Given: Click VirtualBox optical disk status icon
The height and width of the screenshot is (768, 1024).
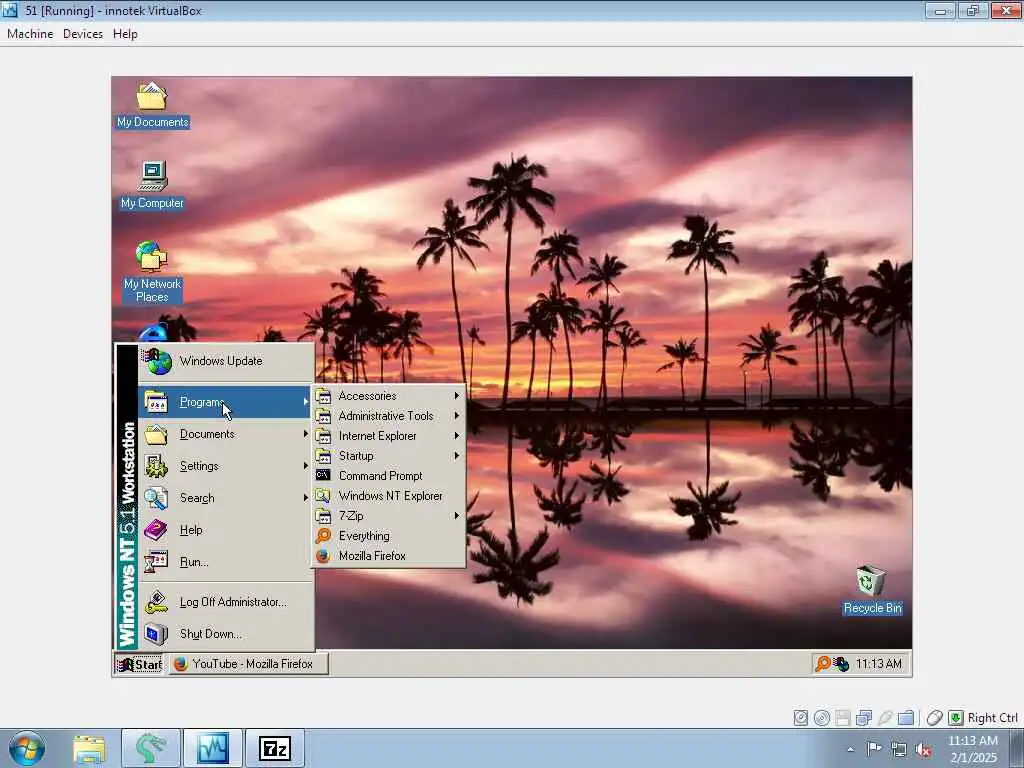Looking at the screenshot, I should [x=822, y=718].
